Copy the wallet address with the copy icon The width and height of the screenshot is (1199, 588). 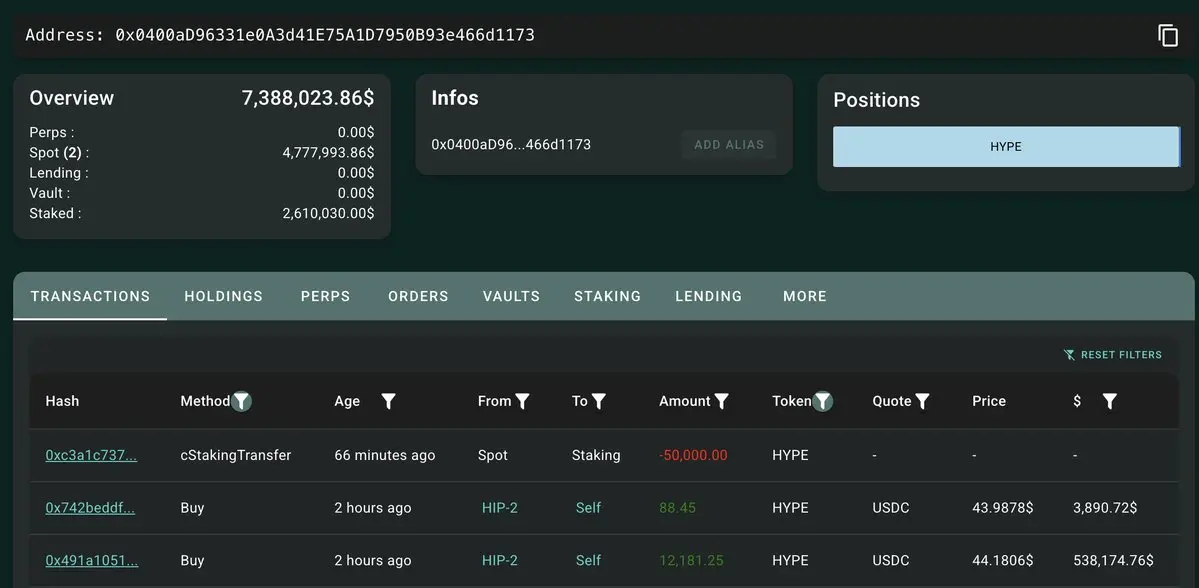pyautogui.click(x=1168, y=35)
